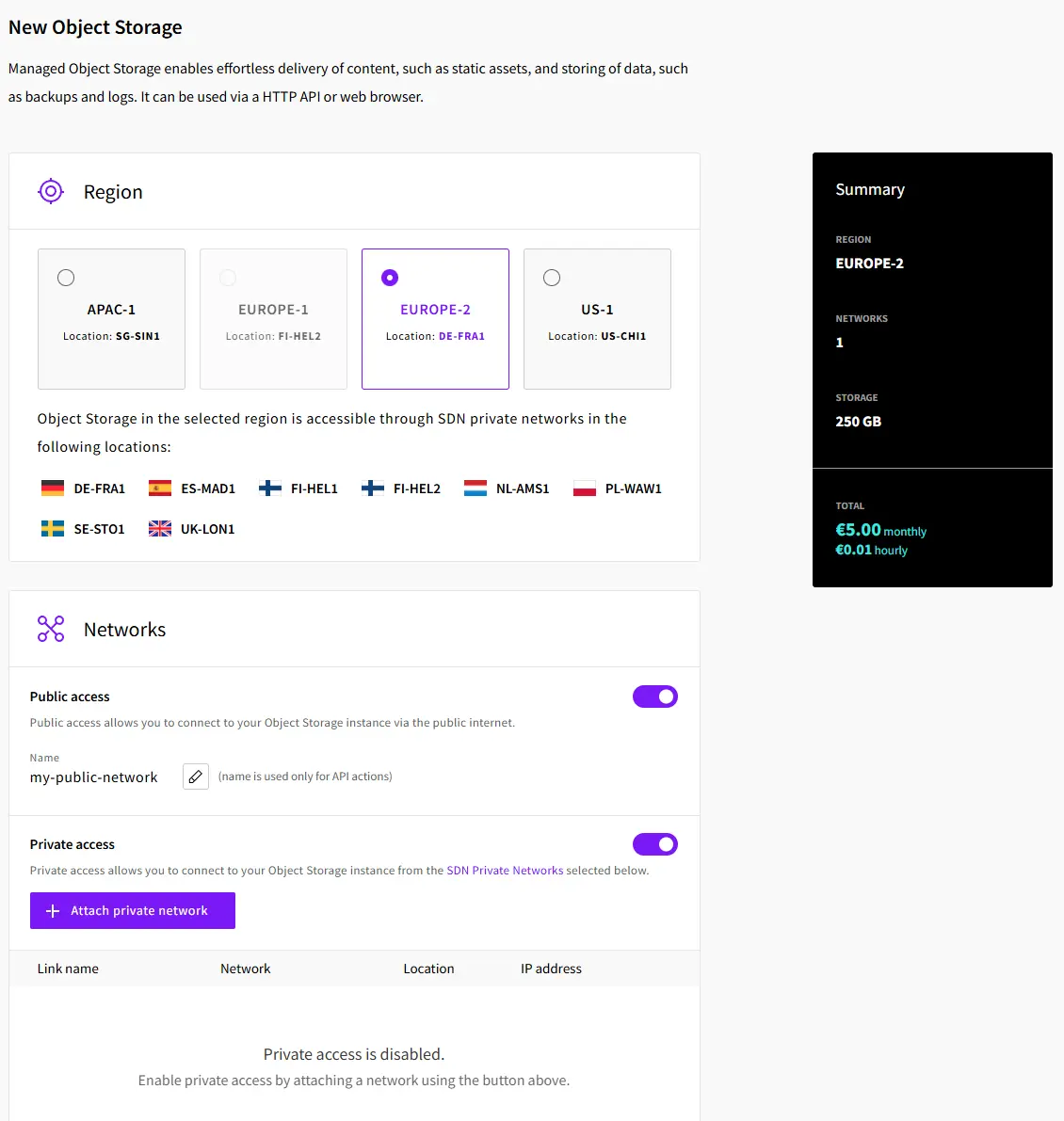Click the Swedish flag next to SE-STO1

(53, 528)
